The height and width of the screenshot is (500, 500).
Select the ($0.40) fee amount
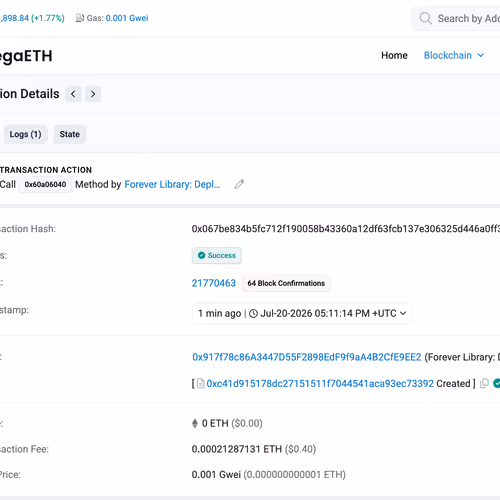click(x=300, y=449)
